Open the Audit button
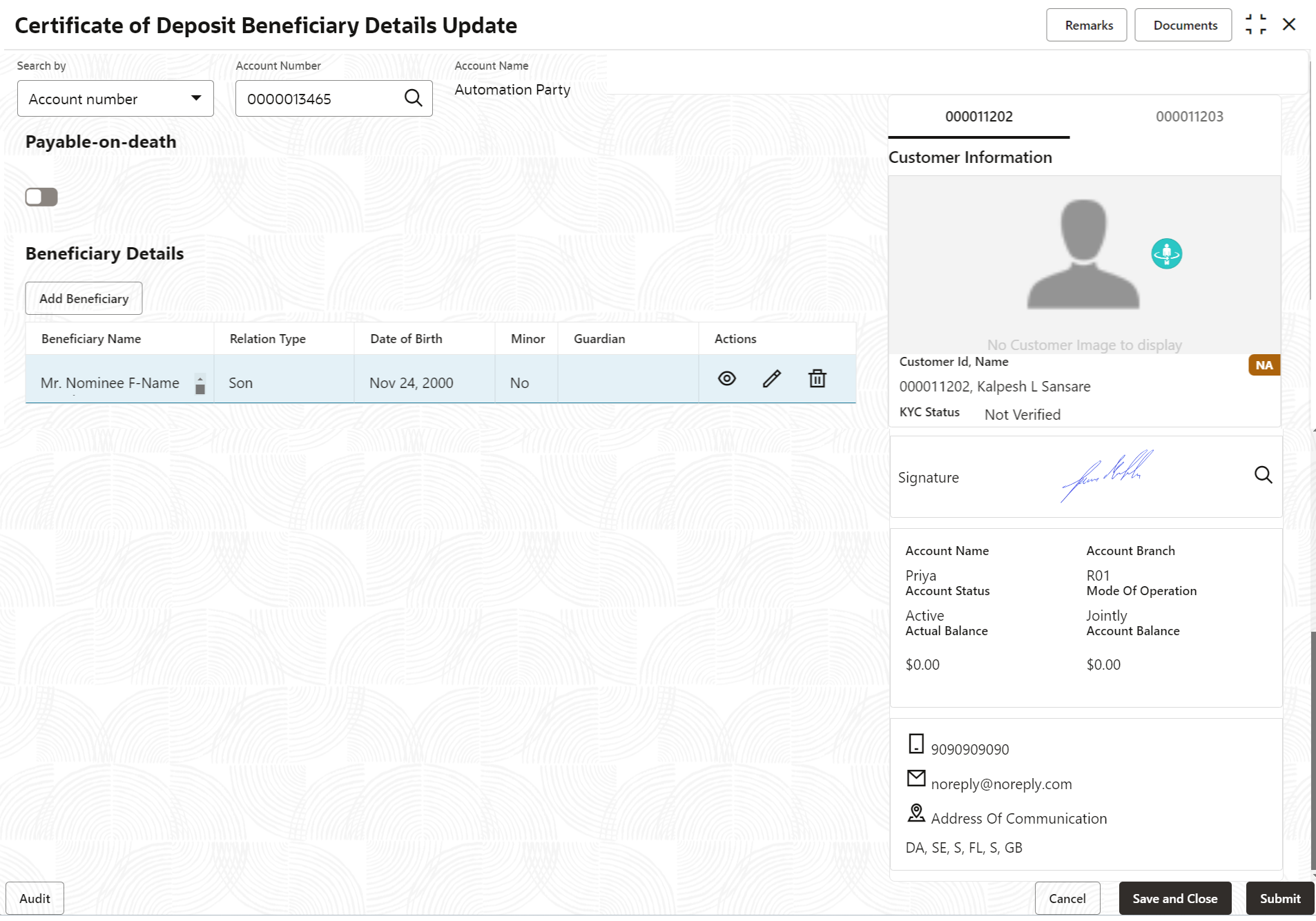The height and width of the screenshot is (921, 1316). click(x=35, y=898)
